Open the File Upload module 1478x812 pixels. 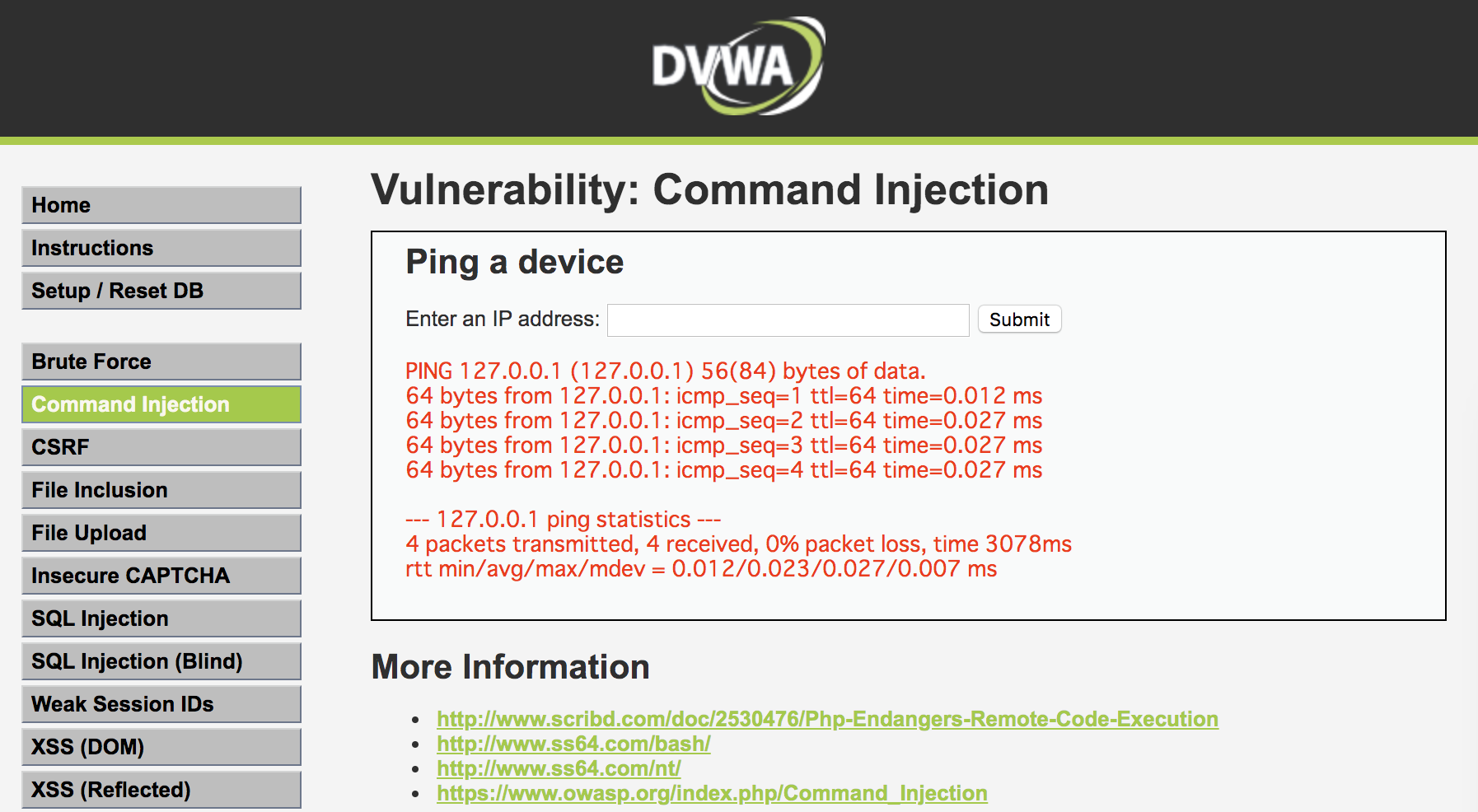pyautogui.click(x=161, y=533)
